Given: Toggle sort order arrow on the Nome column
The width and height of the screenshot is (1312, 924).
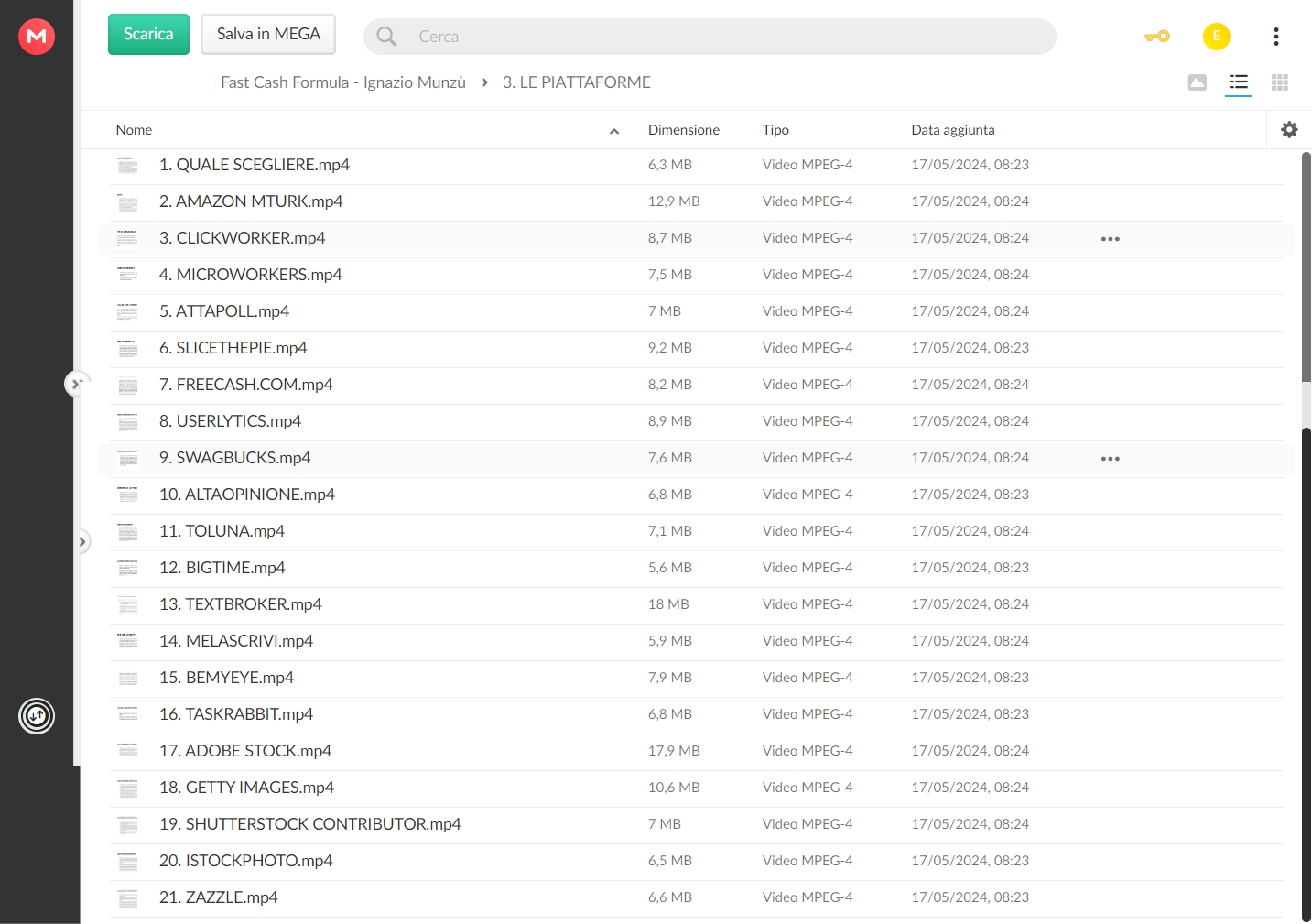Looking at the screenshot, I should point(614,131).
